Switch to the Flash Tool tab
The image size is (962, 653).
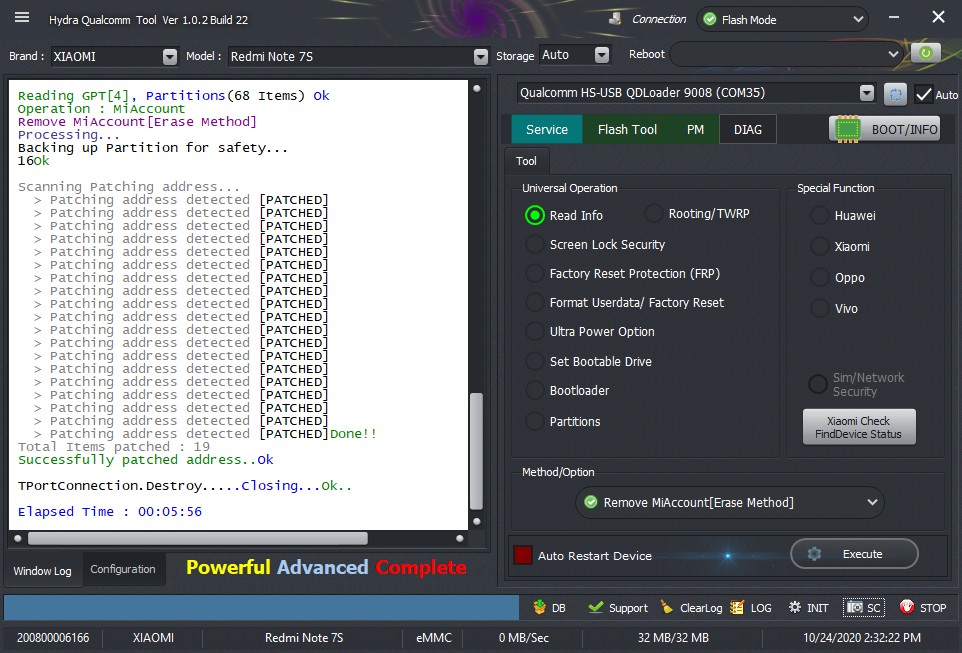tap(627, 129)
